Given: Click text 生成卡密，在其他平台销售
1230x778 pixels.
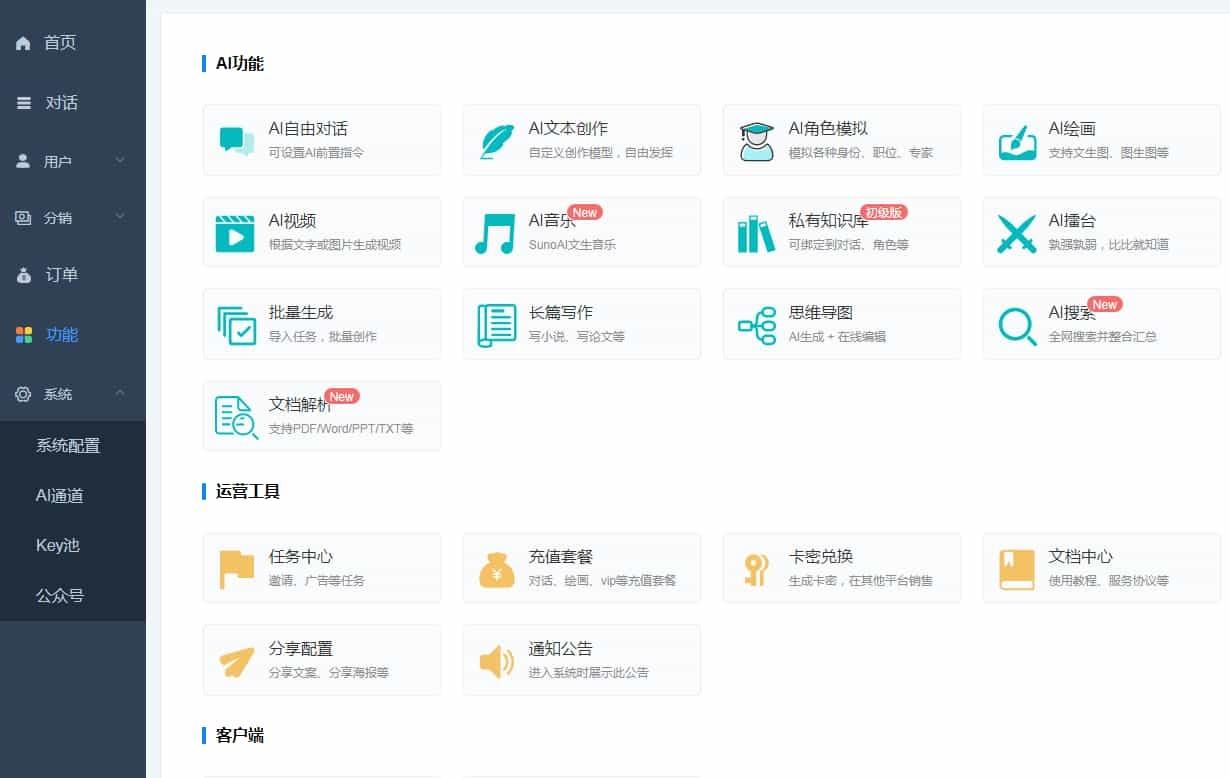Looking at the screenshot, I should pos(861,581).
